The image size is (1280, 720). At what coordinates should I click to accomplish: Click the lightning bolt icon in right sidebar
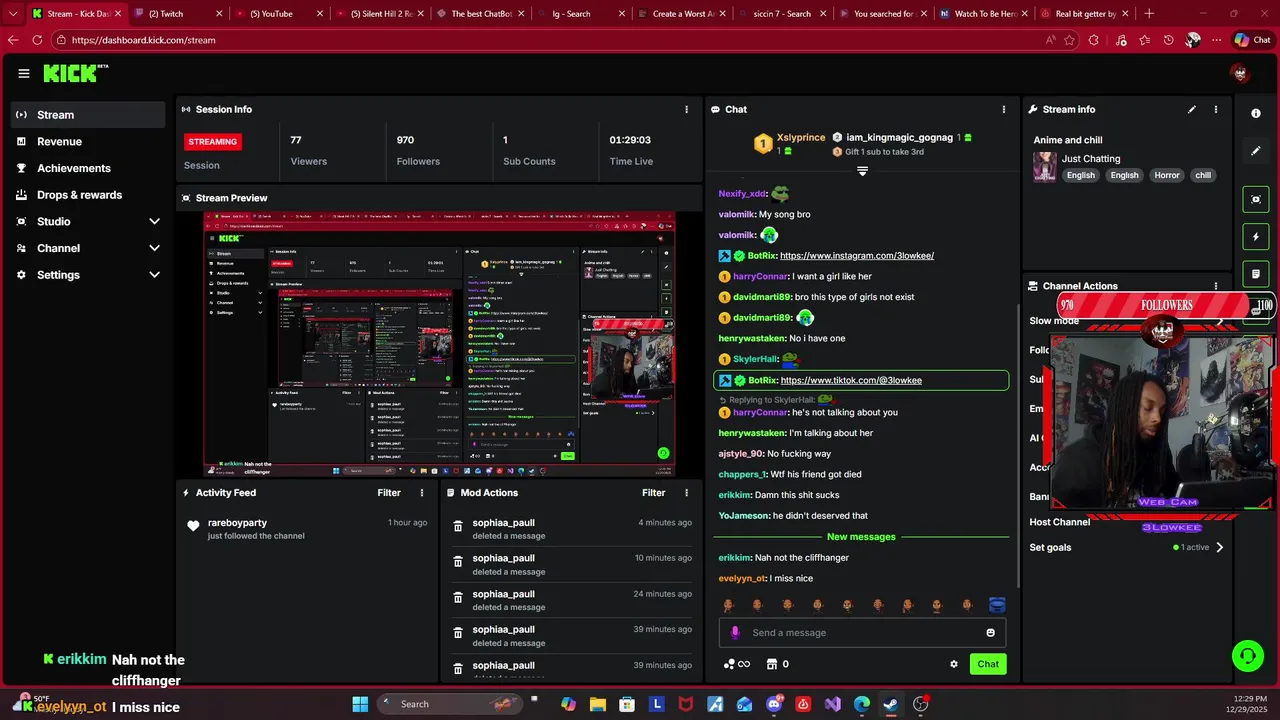1256,237
